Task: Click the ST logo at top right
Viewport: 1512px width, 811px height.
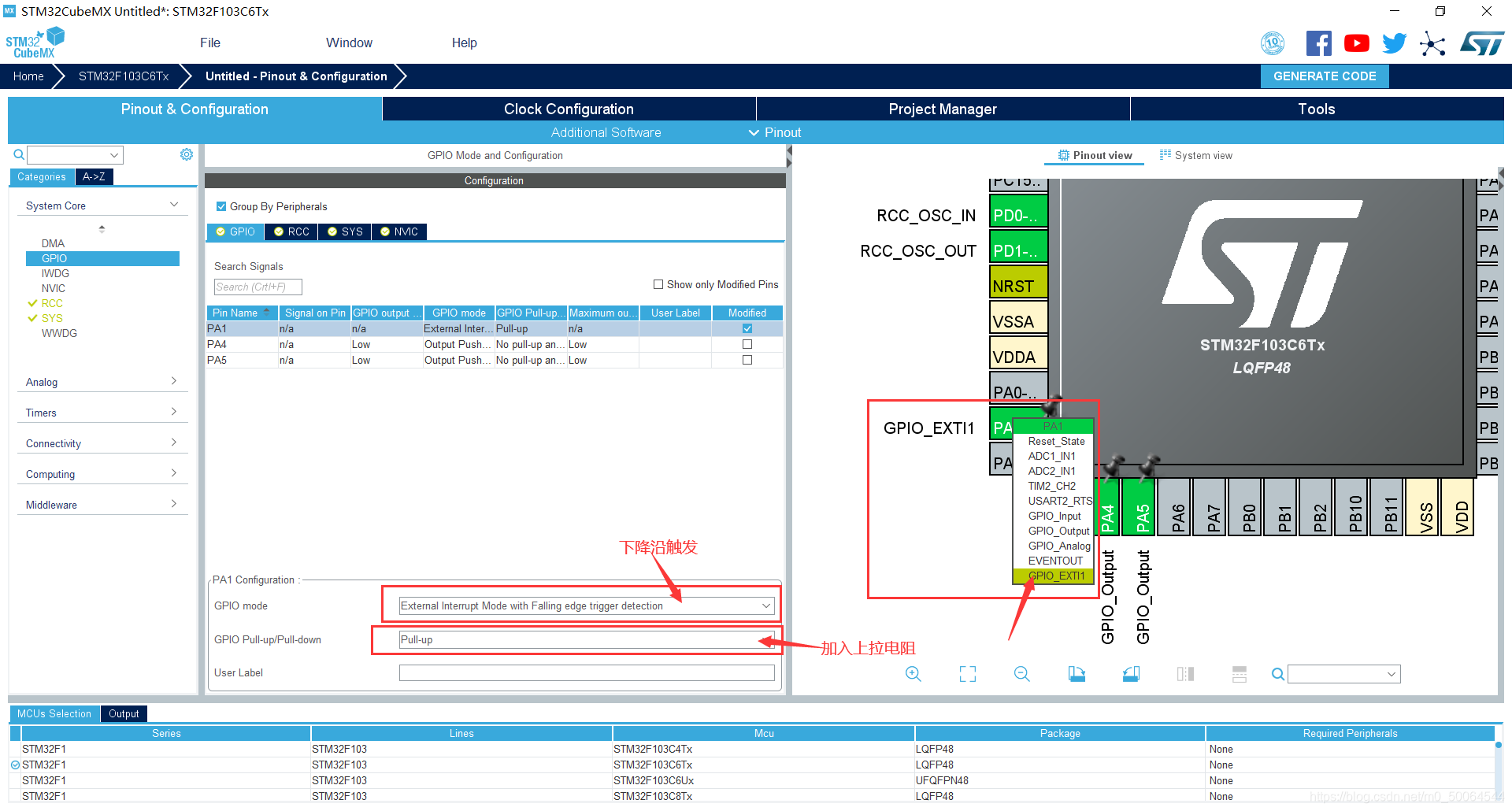Action: [x=1482, y=43]
